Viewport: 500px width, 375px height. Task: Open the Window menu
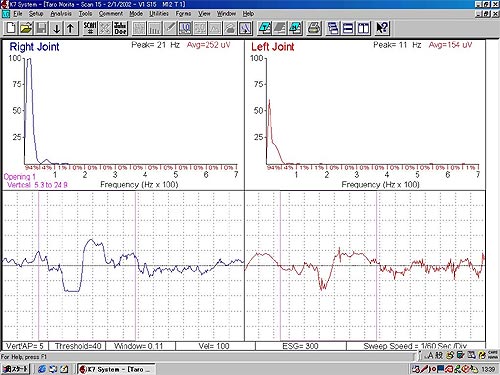click(226, 14)
